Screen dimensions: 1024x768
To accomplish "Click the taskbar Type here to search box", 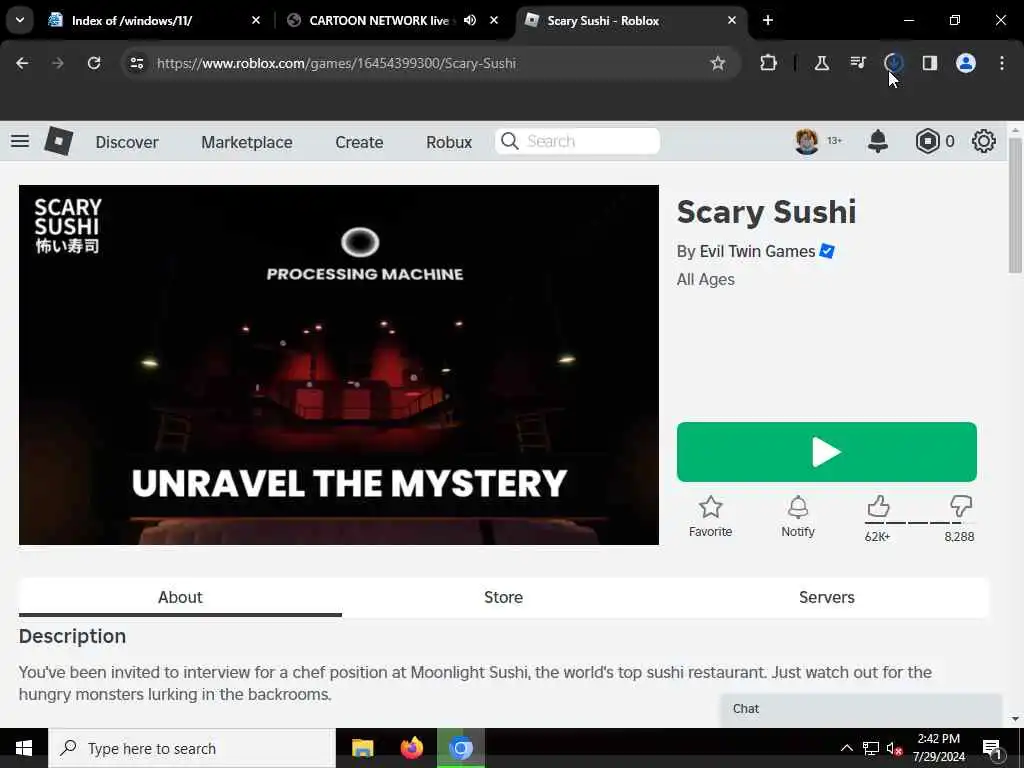I will [192, 748].
